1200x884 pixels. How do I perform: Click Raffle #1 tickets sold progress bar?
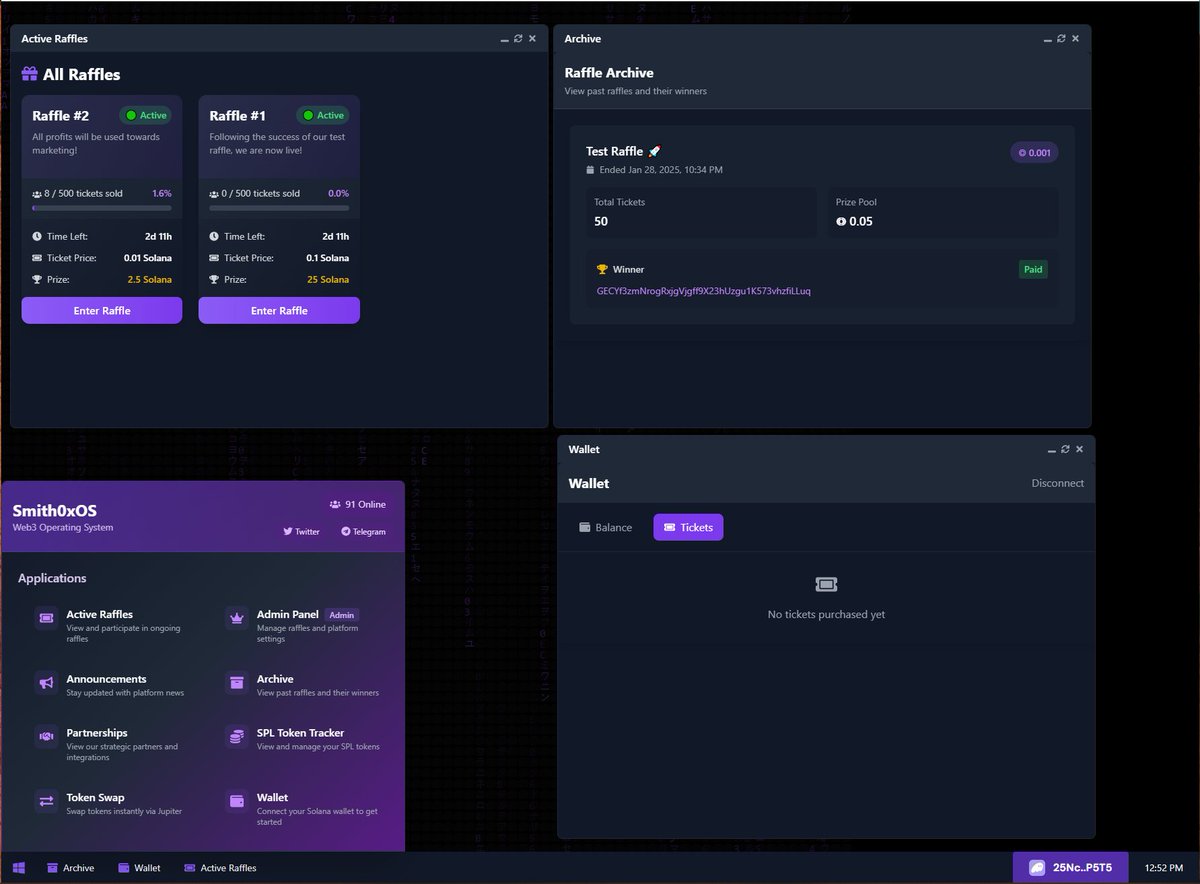click(x=279, y=208)
